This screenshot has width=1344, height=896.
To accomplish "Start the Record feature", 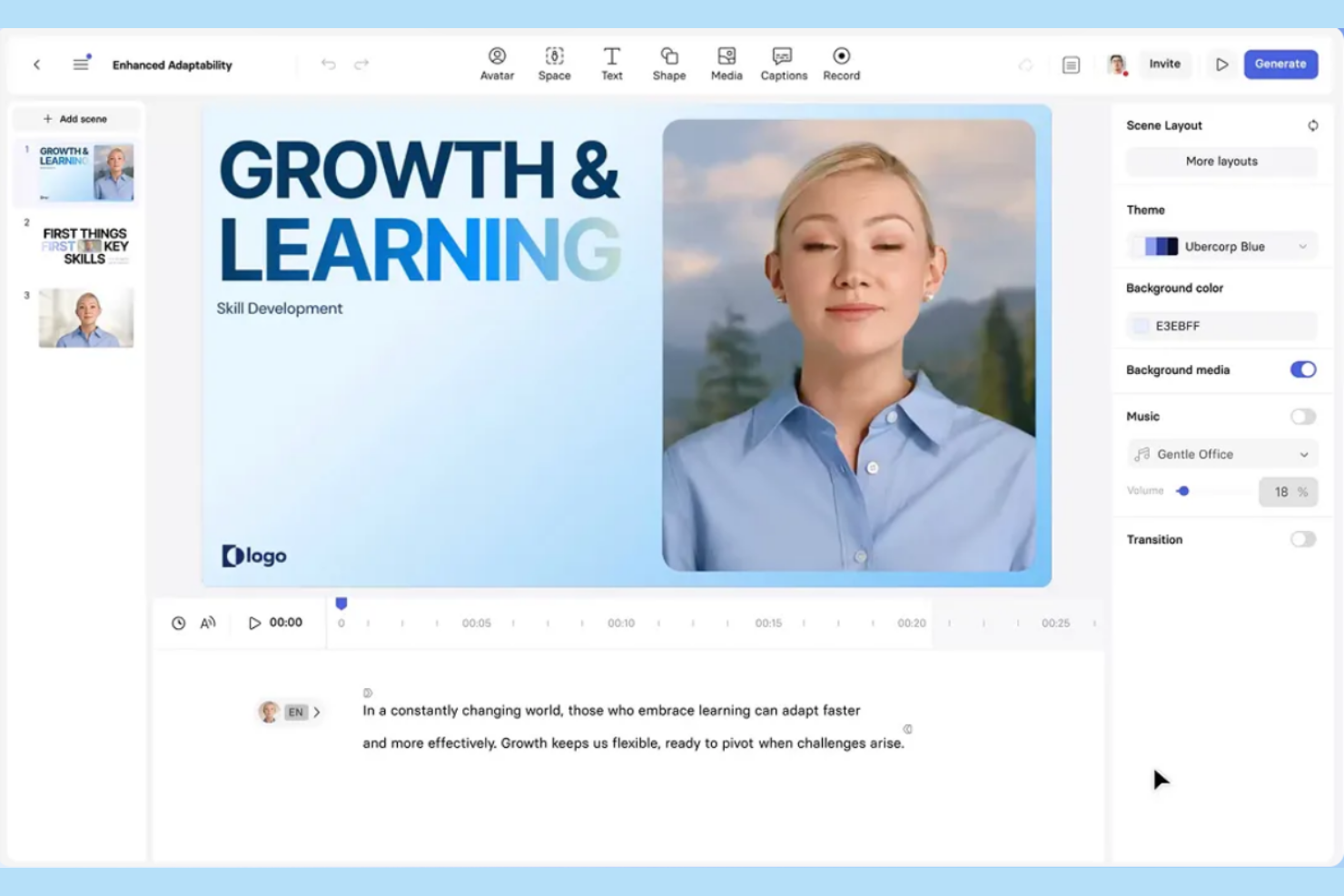I will [841, 64].
